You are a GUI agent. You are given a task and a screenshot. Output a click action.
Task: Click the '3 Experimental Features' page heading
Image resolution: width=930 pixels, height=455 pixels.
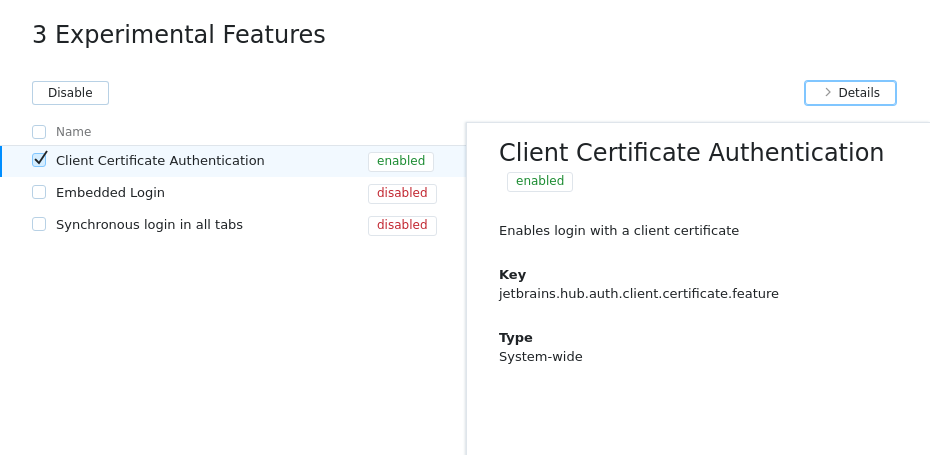pyautogui.click(x=179, y=35)
